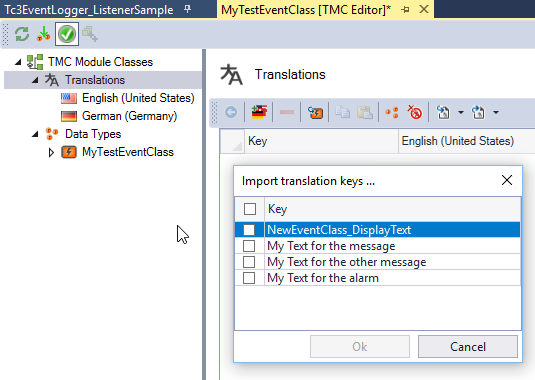Image resolution: width=535 pixels, height=380 pixels.
Task: Click the import translation keys event icon
Action: point(315,112)
